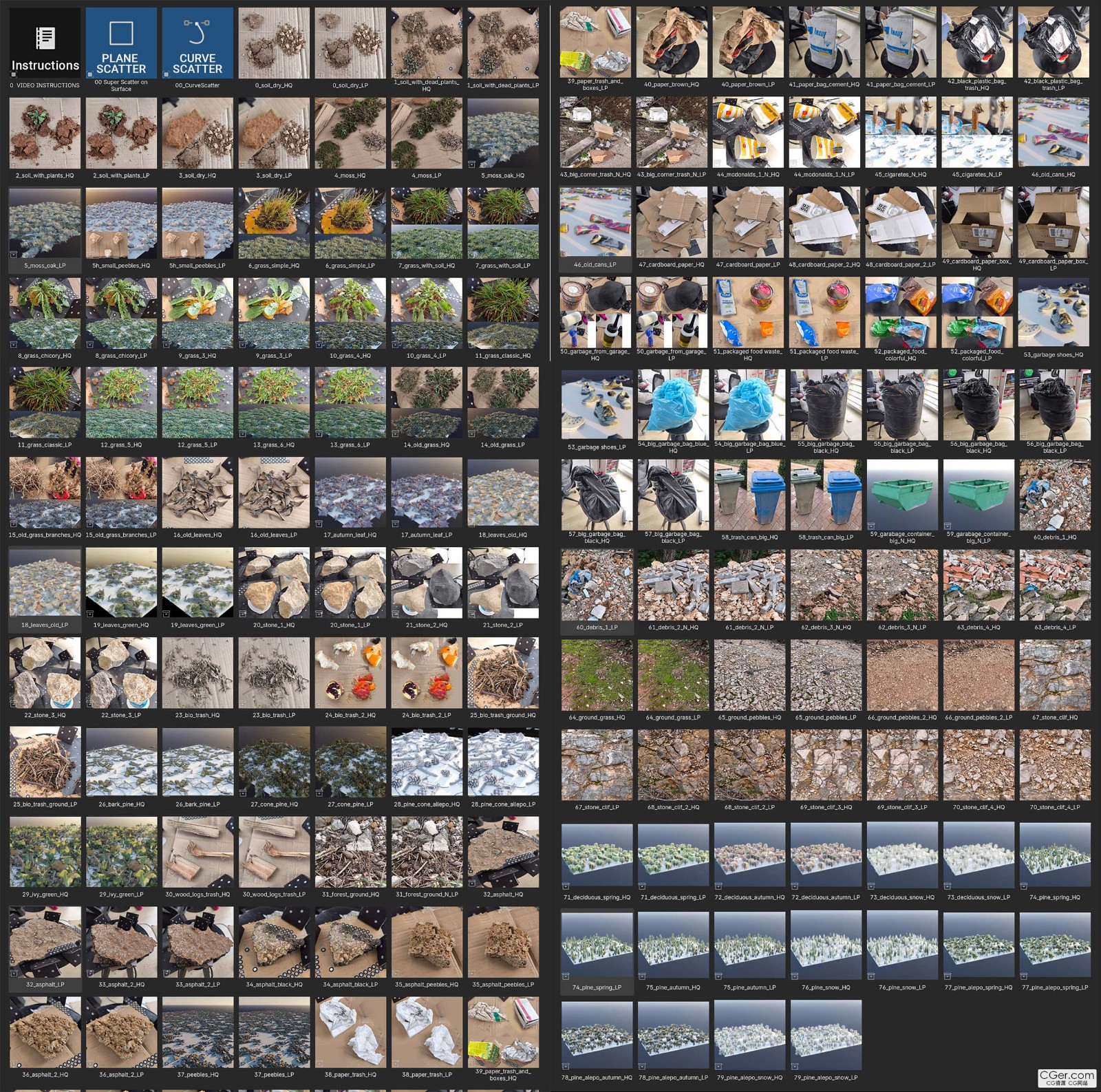1101x1092 pixels.
Task: Select the Plane Scatter tool icon
Action: click(121, 43)
